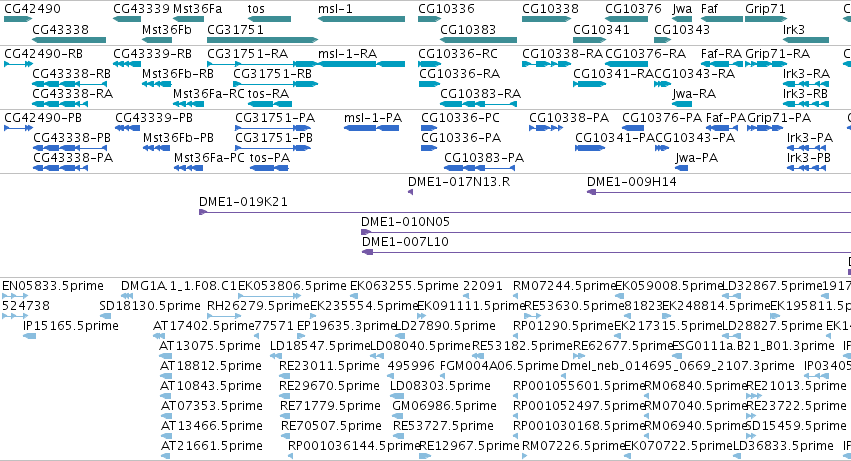Image resolution: width=851 pixels, height=461 pixels.
Task: Click the CG10338 gene arrow glyph
Action: click(x=547, y=19)
